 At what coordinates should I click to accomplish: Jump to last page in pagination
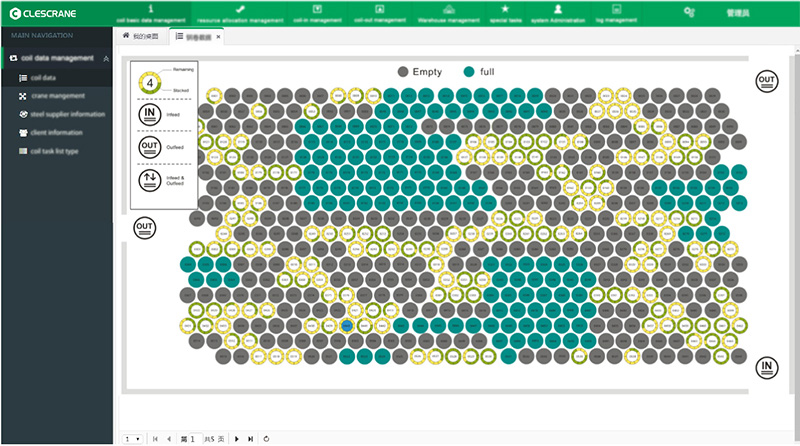tap(250, 438)
